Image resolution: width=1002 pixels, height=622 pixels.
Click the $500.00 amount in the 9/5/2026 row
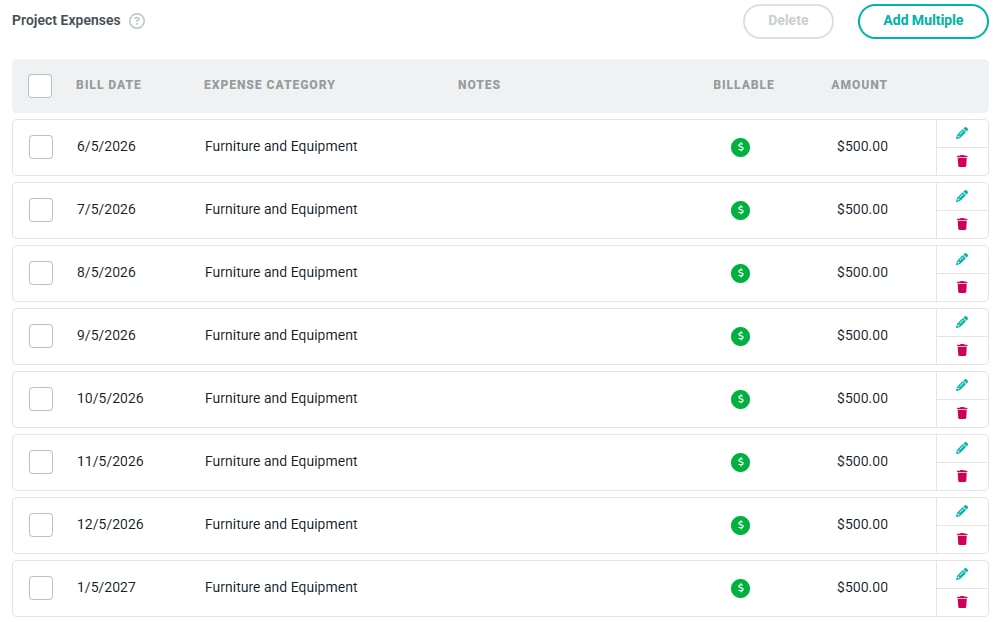point(862,336)
